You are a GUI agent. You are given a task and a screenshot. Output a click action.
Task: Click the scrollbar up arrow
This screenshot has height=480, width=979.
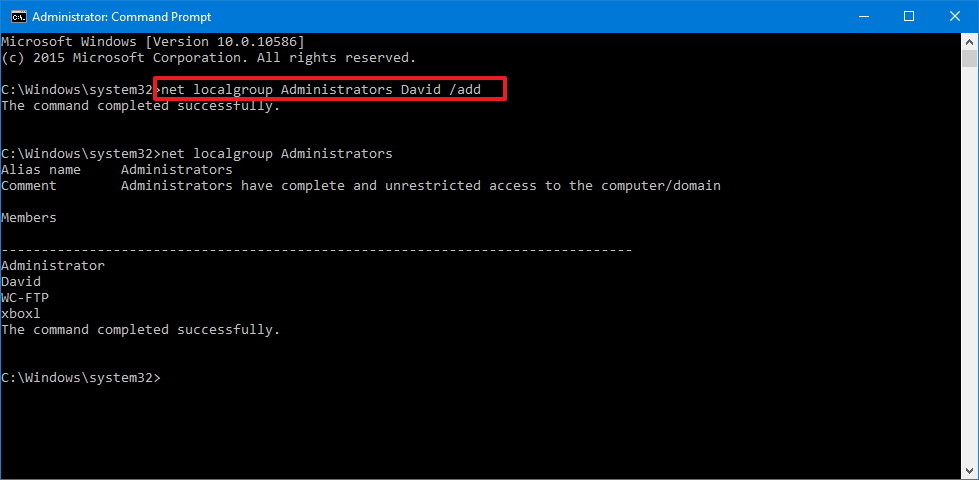click(x=969, y=41)
